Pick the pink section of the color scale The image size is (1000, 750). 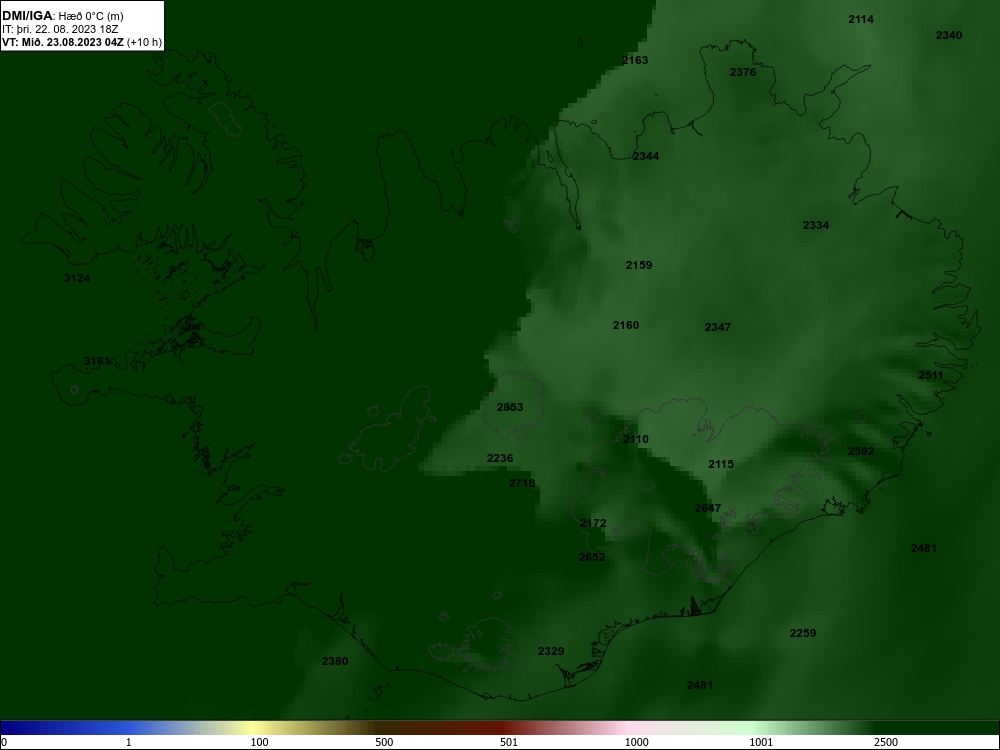pos(631,728)
